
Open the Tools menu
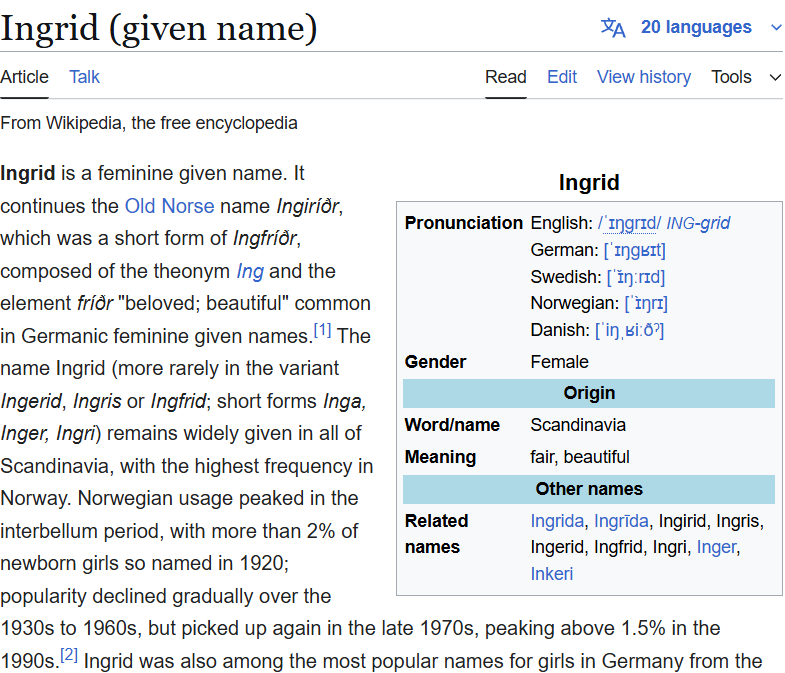tap(731, 77)
